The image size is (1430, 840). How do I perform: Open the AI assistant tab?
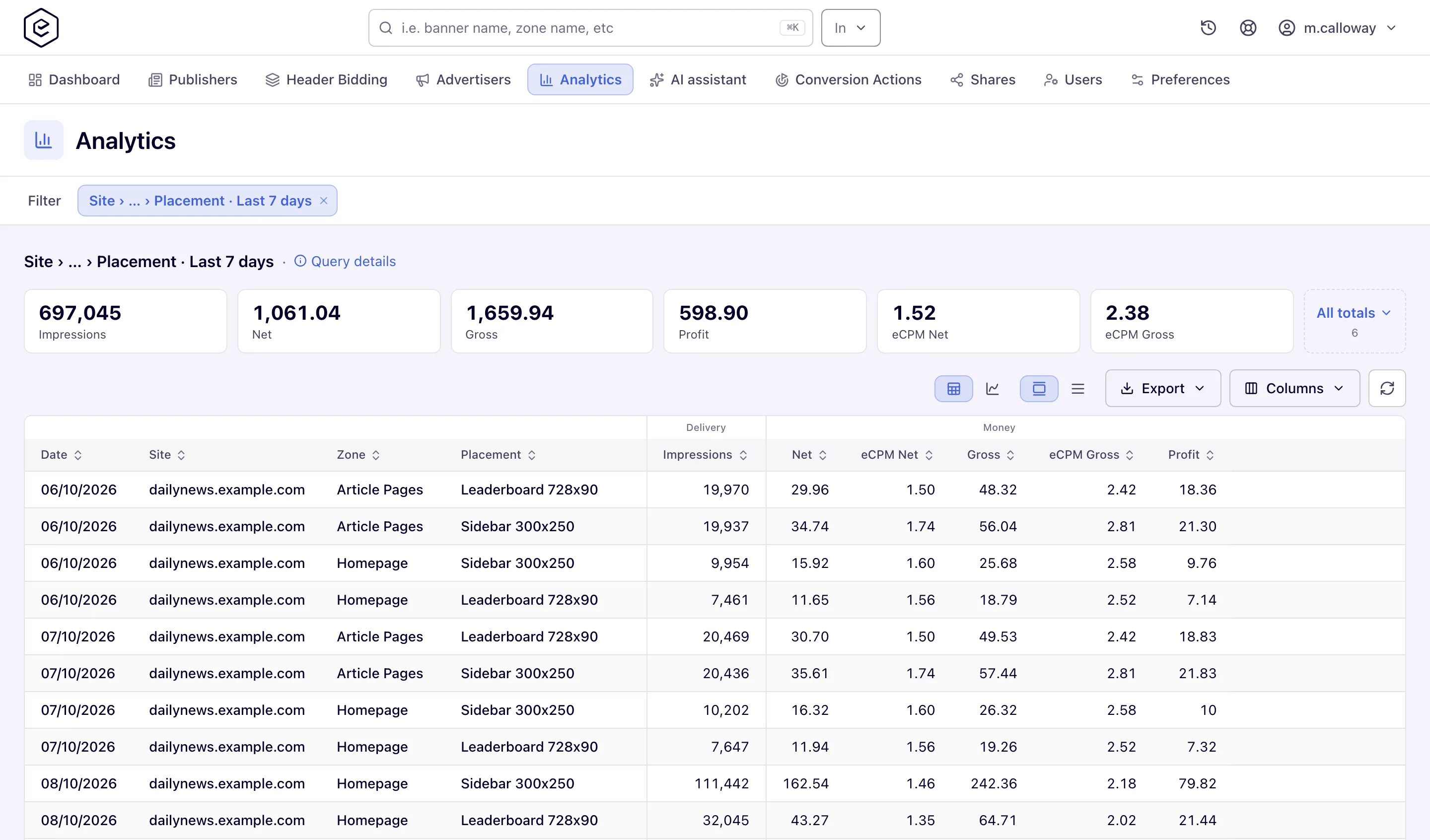(x=698, y=79)
